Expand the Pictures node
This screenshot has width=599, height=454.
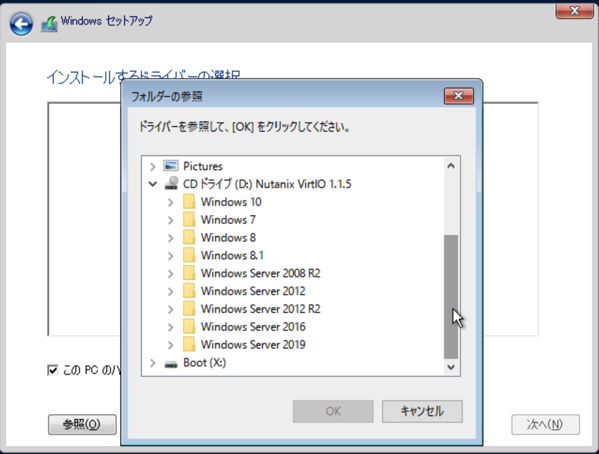[152, 167]
